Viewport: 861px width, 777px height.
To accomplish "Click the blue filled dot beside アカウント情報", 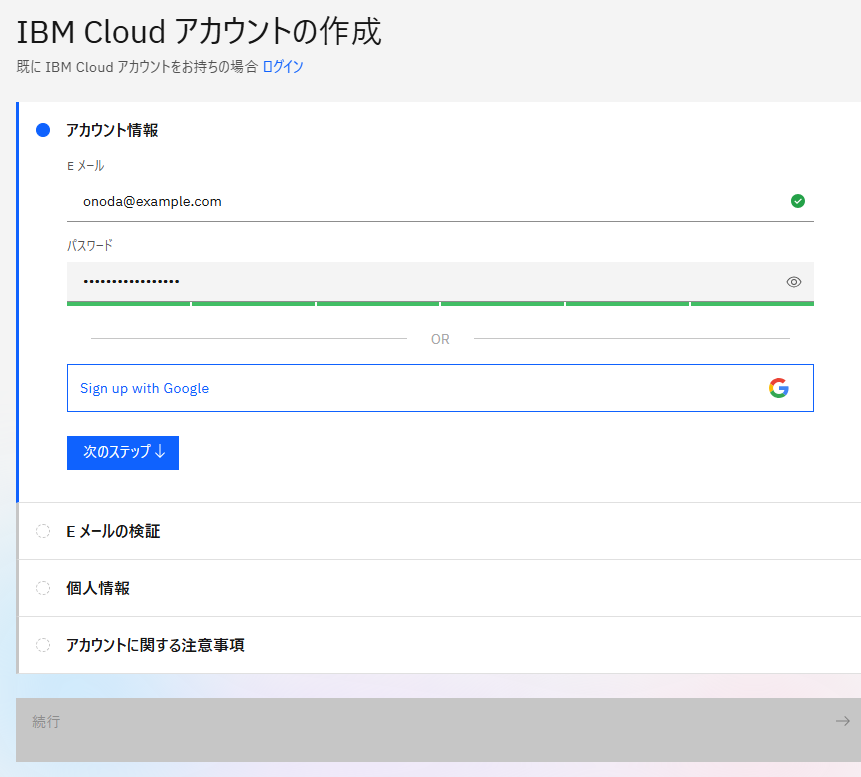I will [x=42, y=129].
